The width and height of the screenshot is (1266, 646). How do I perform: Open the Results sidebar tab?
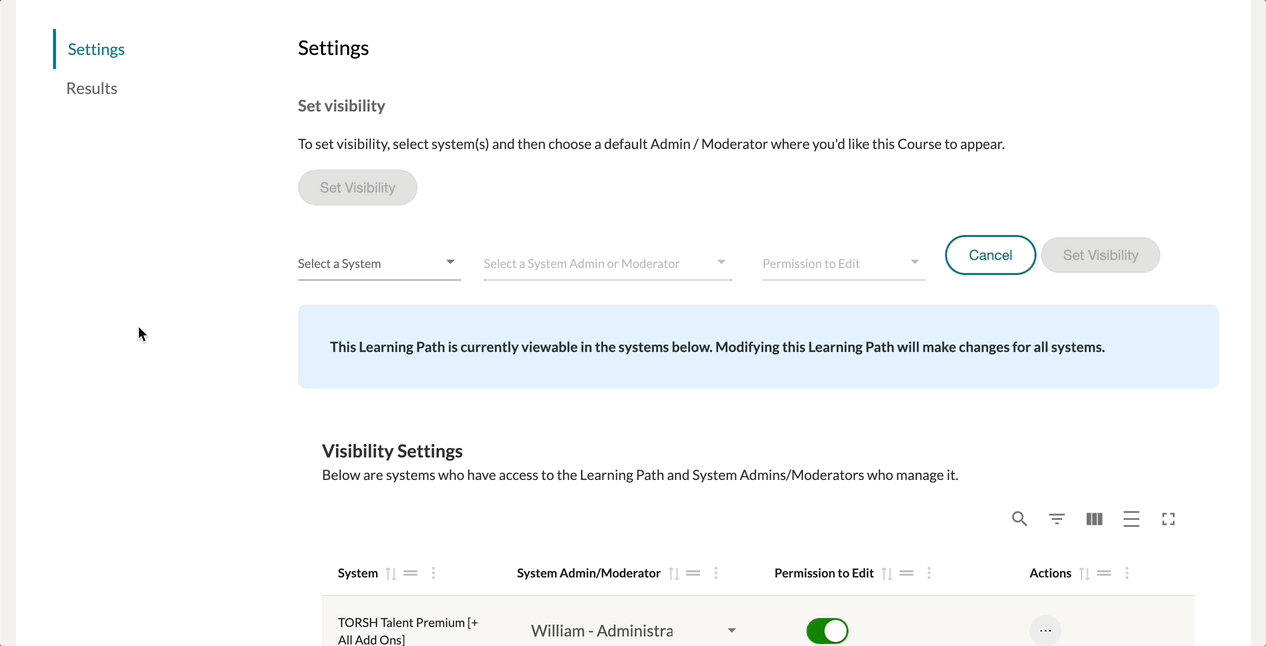click(x=92, y=88)
